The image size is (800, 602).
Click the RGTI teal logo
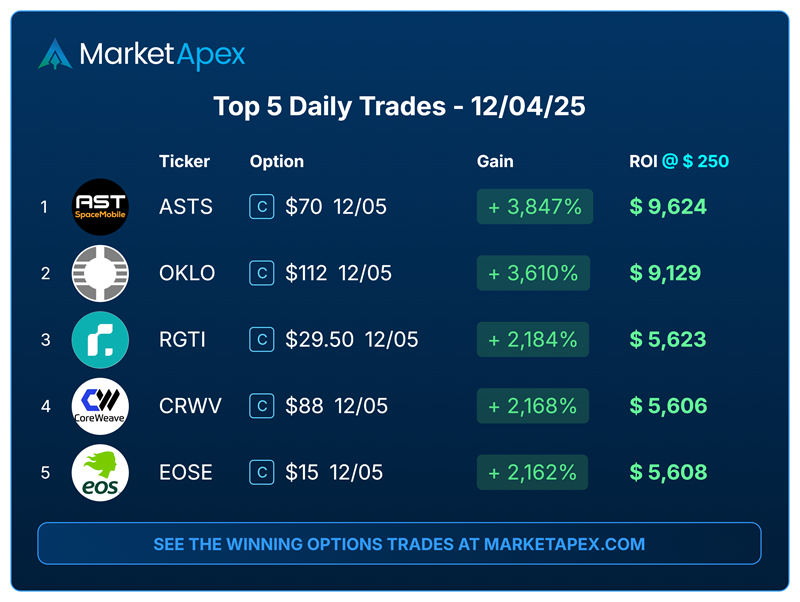point(100,340)
